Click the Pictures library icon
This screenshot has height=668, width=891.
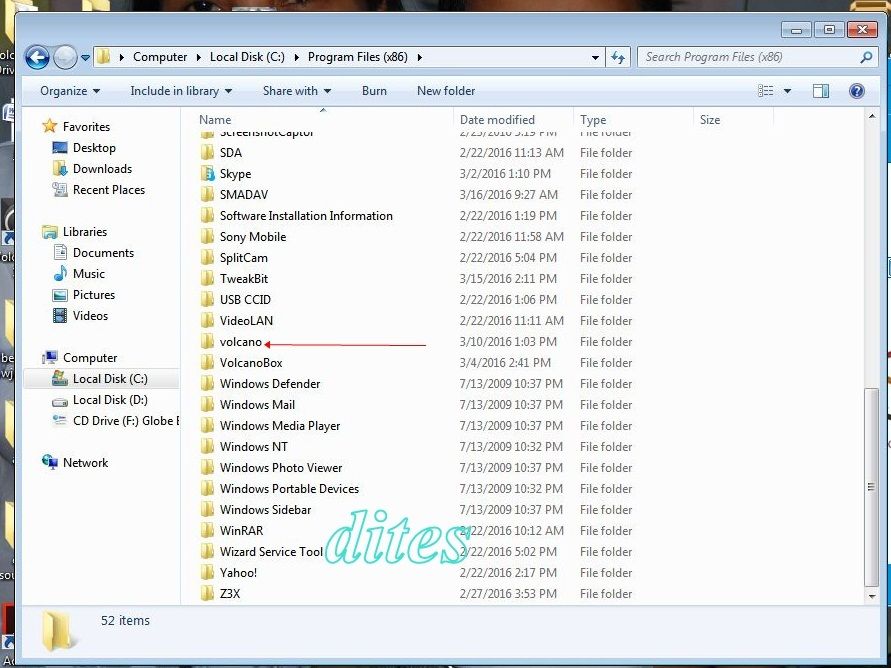[x=60, y=295]
